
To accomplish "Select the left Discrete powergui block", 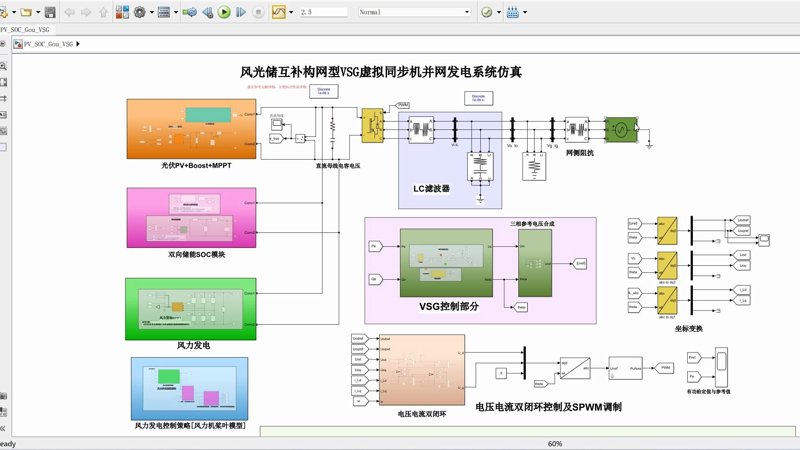I will pyautogui.click(x=323, y=91).
